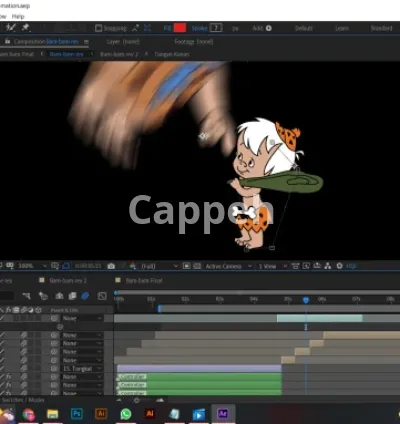The height and width of the screenshot is (424, 400).
Task: Take a snapshot with the camera icon
Action: [x=111, y=266]
